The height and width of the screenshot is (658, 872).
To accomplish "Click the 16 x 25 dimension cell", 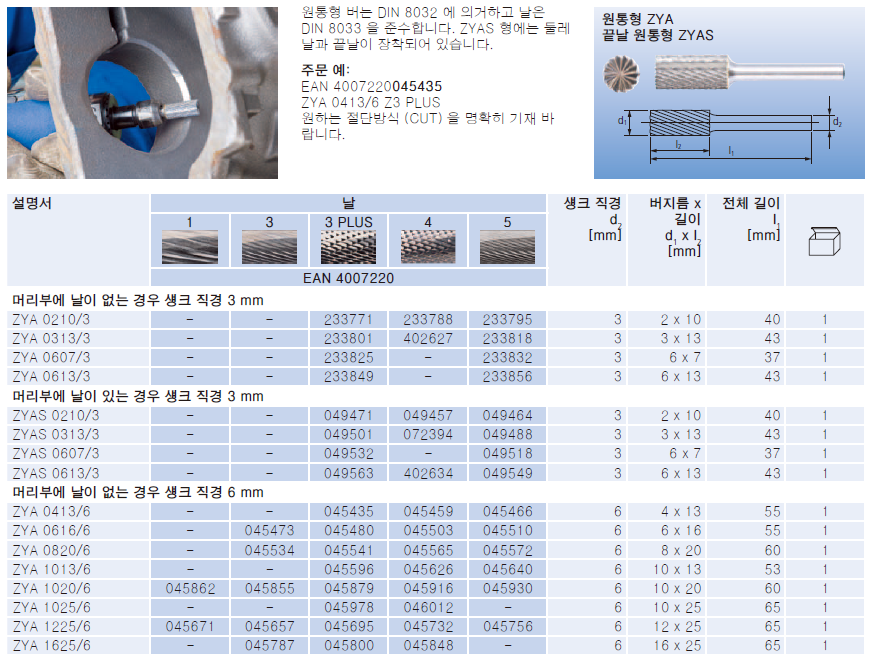I will (x=677, y=646).
